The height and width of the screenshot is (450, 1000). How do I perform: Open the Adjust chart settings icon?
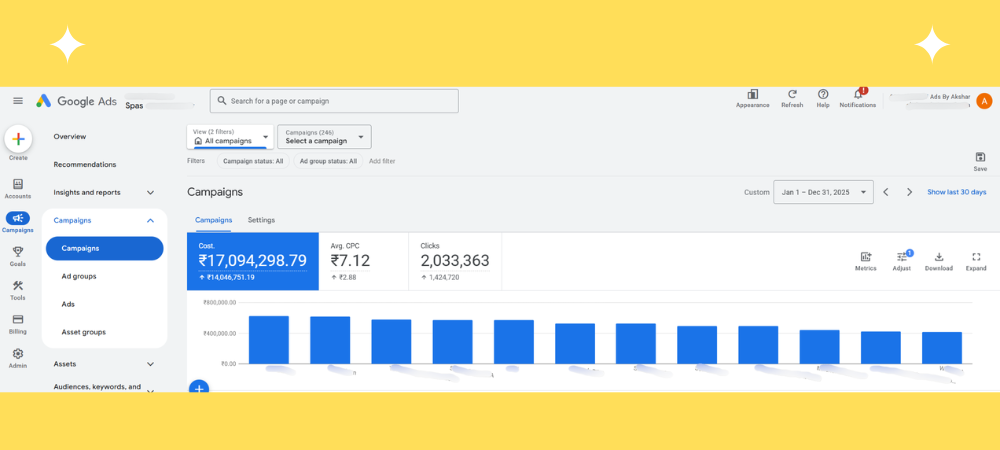(x=902, y=257)
